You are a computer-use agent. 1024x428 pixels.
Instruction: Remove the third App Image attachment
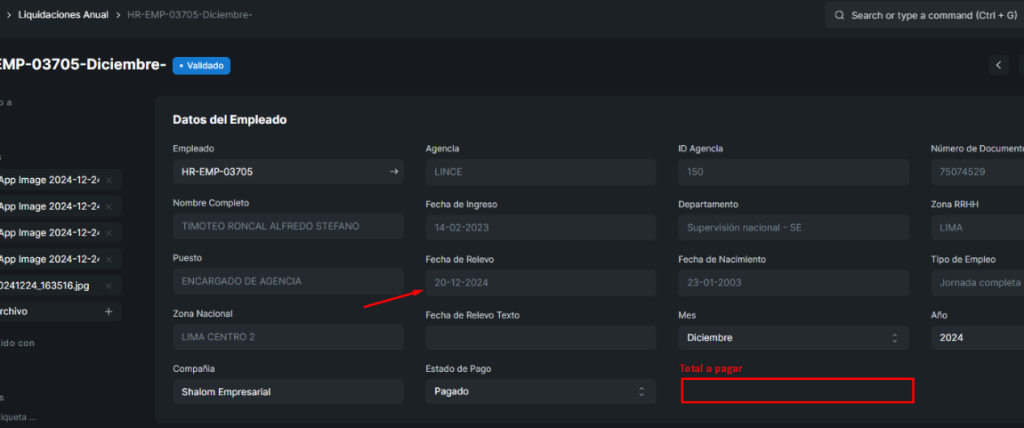point(108,232)
